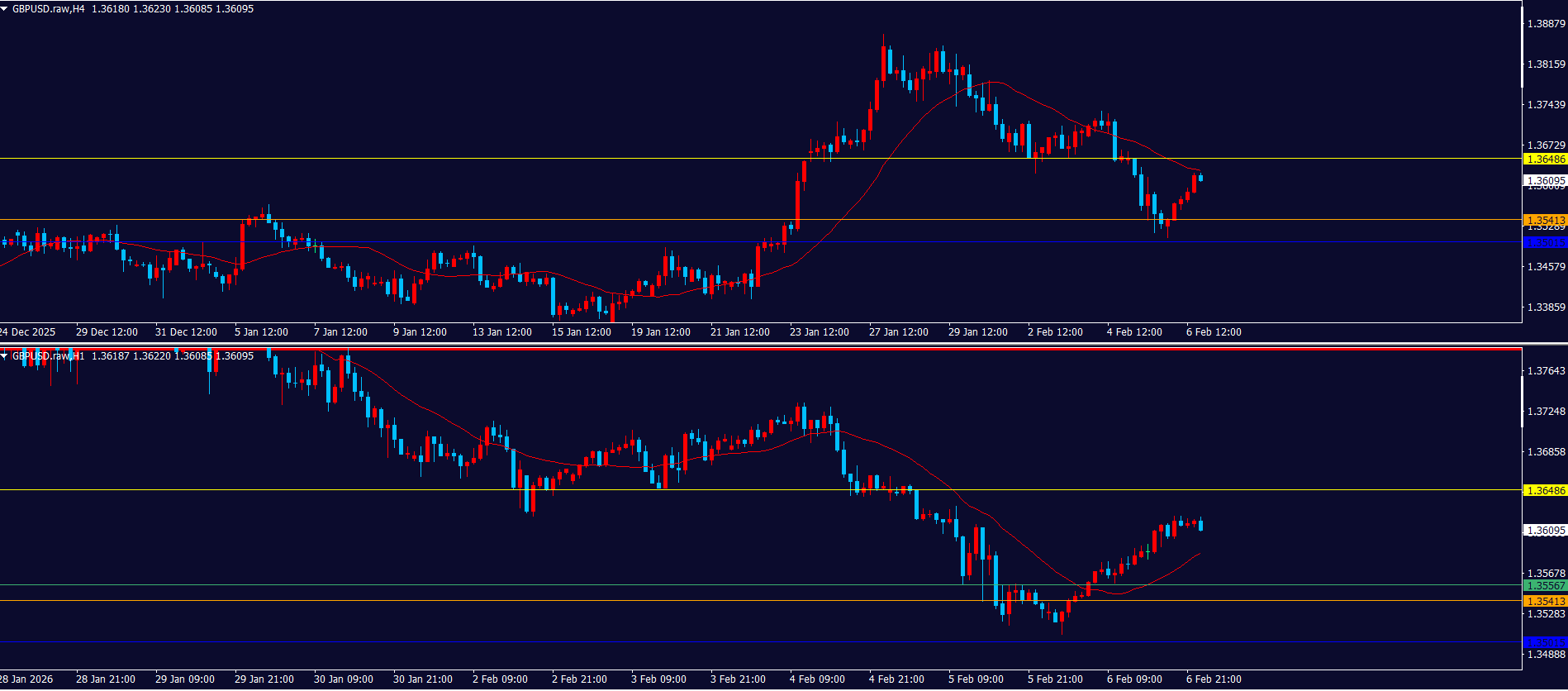Screen dimensions: 1568x691
Task: Select the green 1.35567 price label on H1 chart
Action: click(x=1545, y=586)
